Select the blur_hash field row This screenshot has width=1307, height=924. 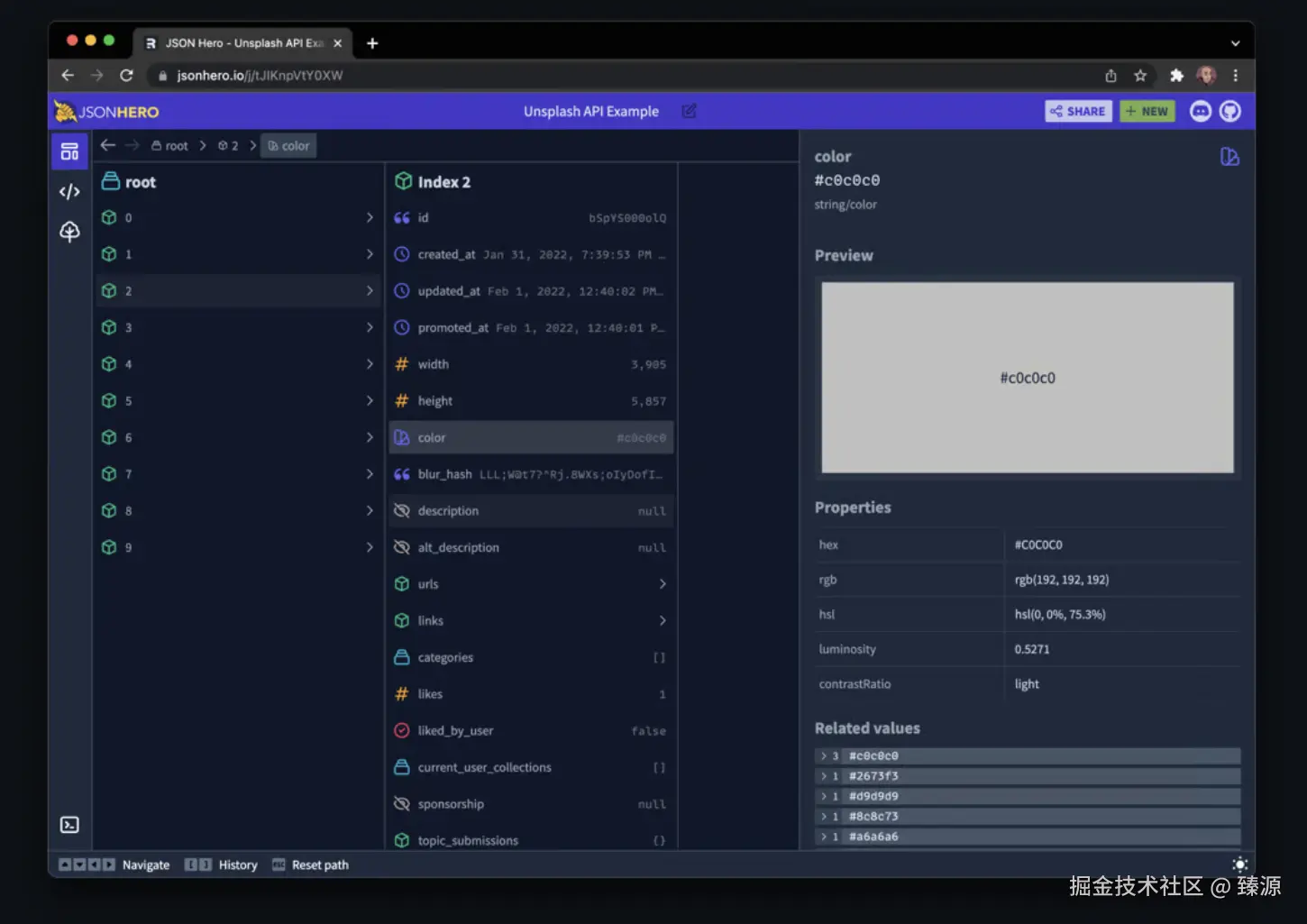pyautogui.click(x=532, y=474)
